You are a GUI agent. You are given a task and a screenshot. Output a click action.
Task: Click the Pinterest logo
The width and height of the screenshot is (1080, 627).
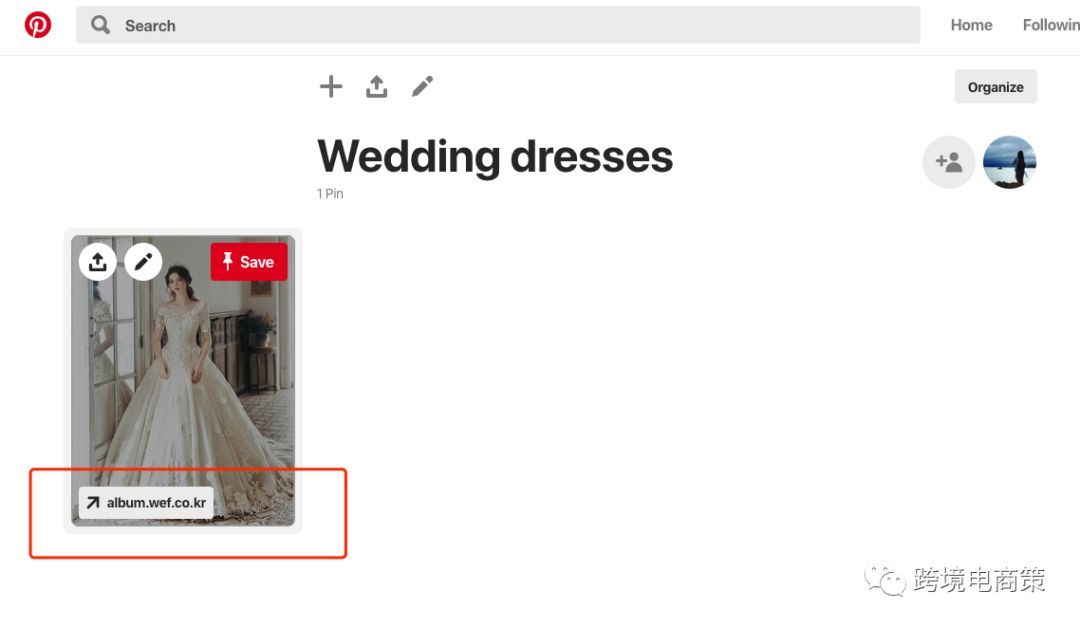tap(38, 25)
